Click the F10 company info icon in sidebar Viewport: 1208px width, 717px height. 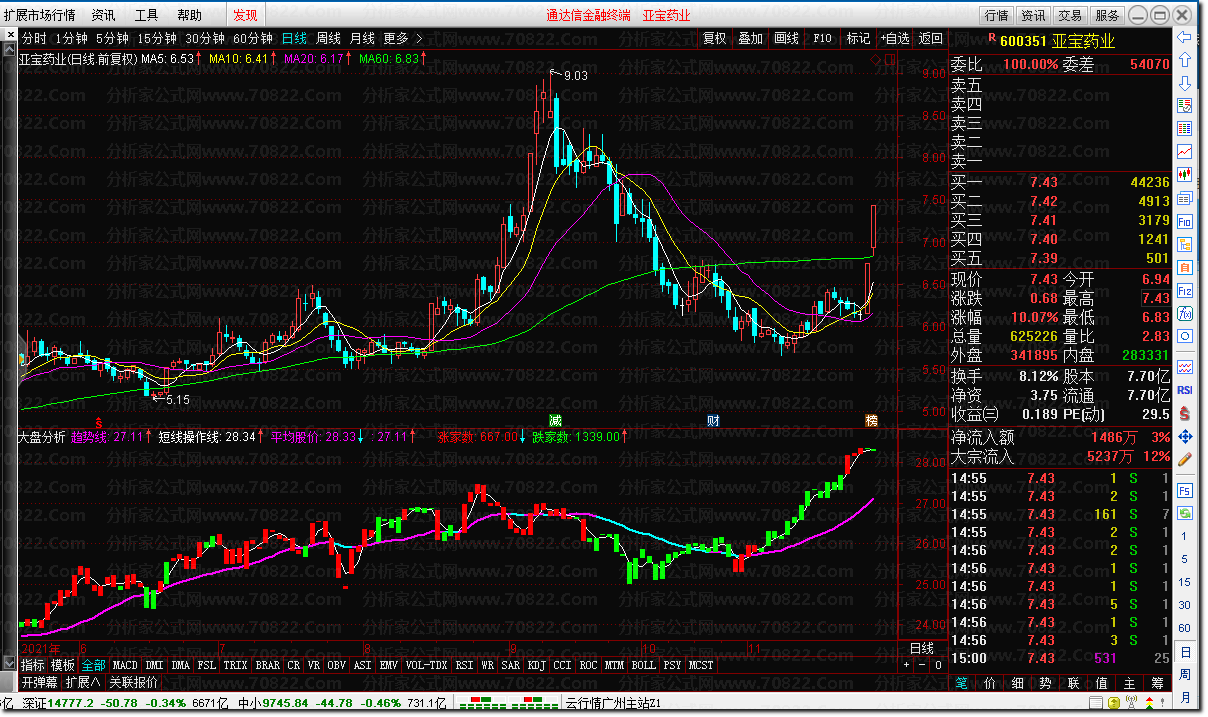(1185, 221)
